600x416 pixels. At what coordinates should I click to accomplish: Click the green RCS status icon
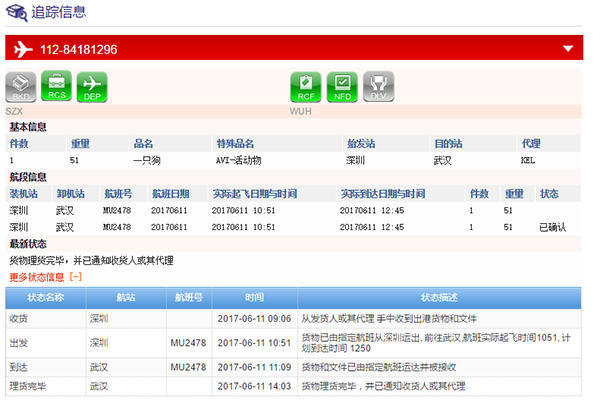[56, 86]
